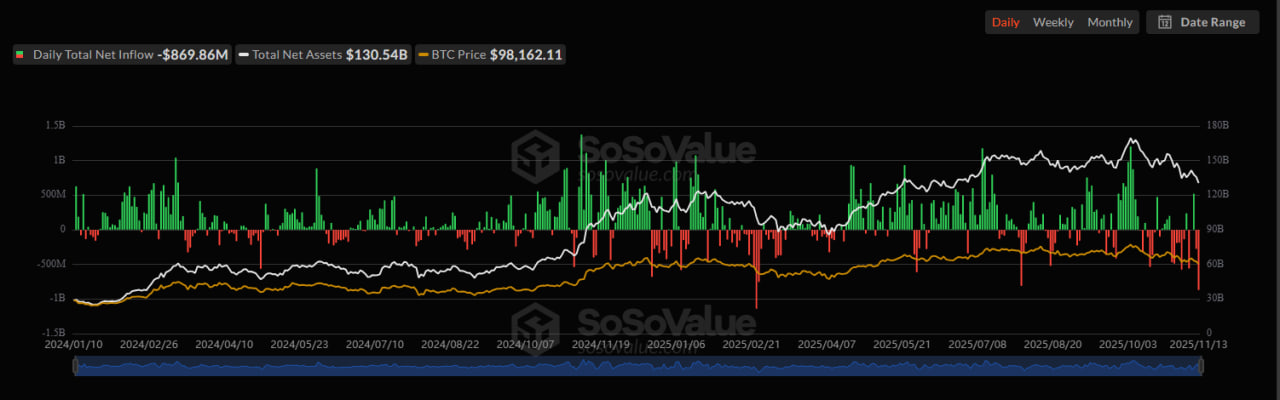The image size is (1280, 400).
Task: Click the orange BTC Price legend marker
Action: 424,54
